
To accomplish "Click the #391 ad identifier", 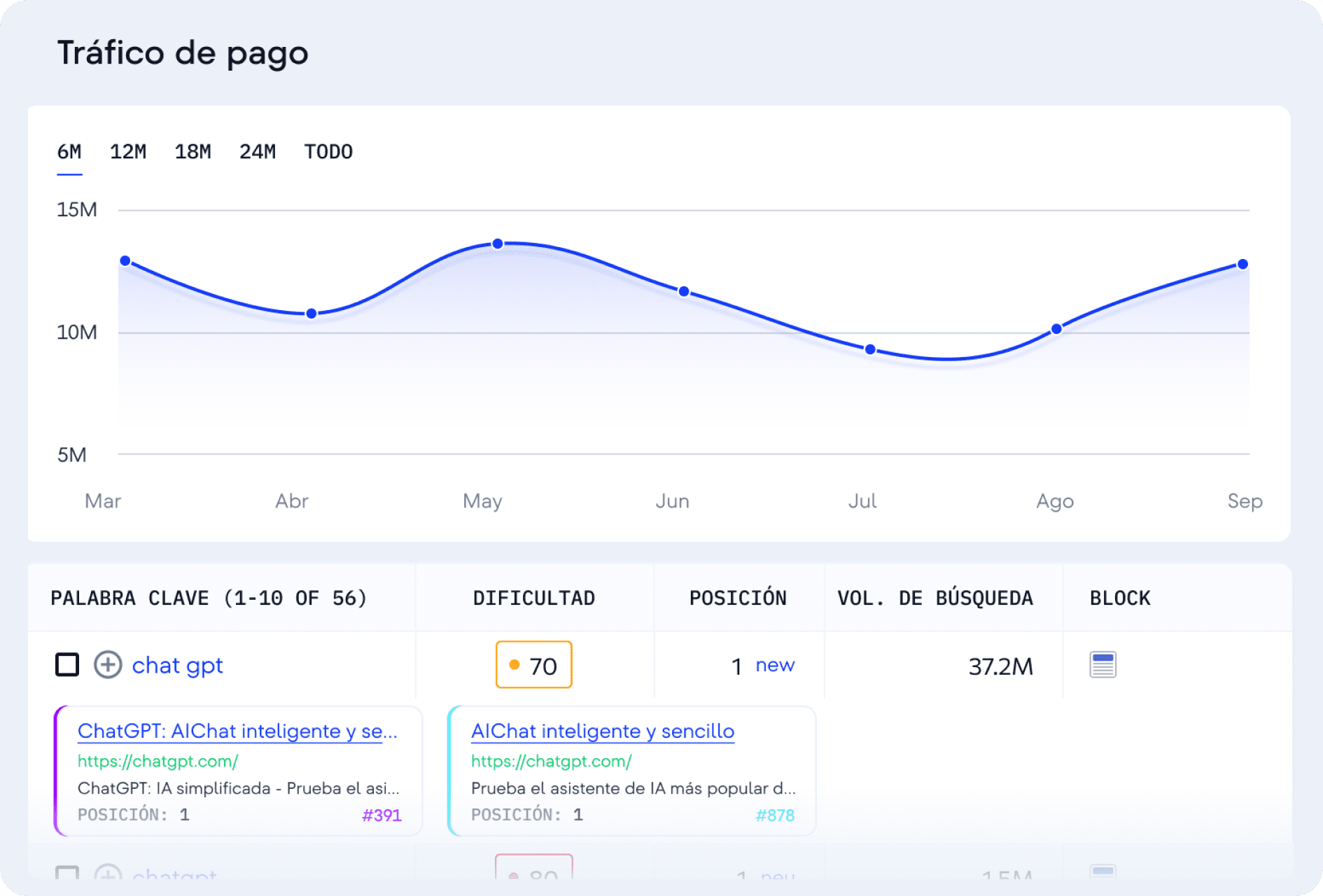I will click(x=381, y=815).
